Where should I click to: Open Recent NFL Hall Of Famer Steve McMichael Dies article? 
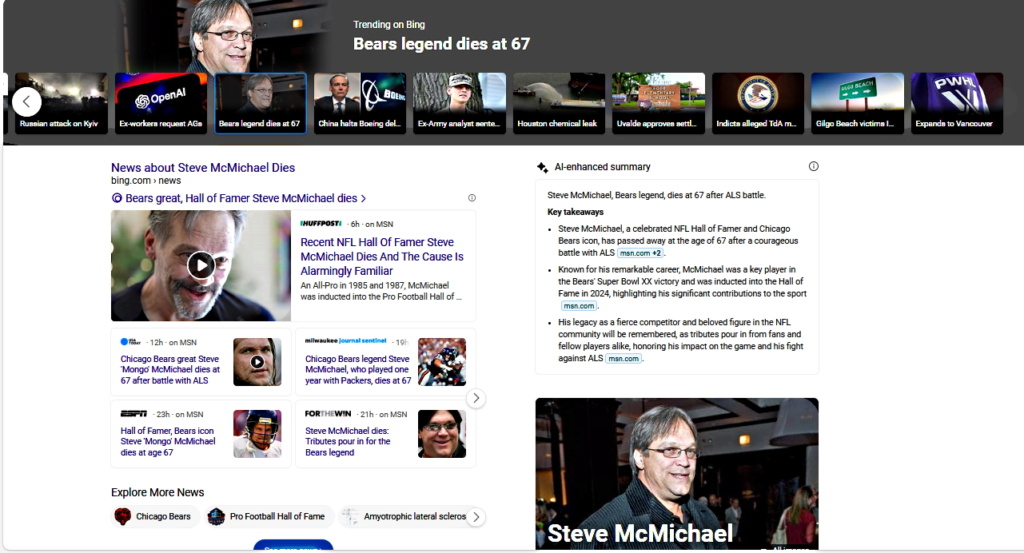tap(382, 257)
